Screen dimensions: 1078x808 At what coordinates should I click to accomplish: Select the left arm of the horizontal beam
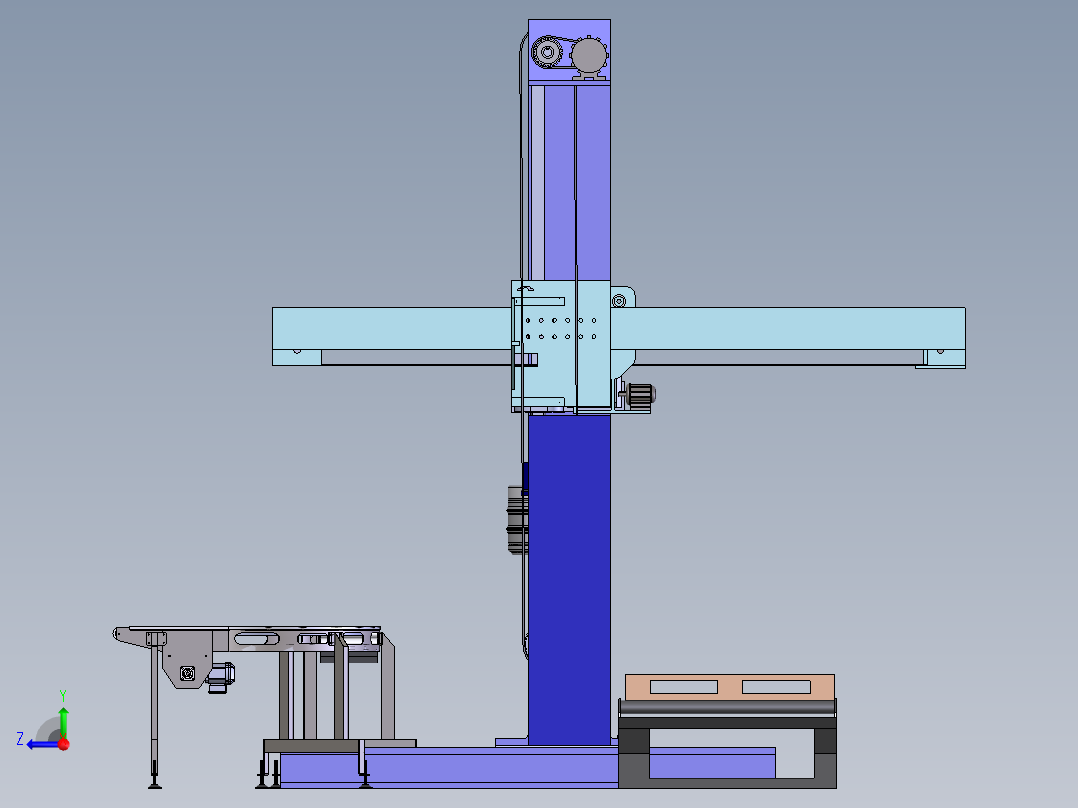pyautogui.click(x=391, y=328)
